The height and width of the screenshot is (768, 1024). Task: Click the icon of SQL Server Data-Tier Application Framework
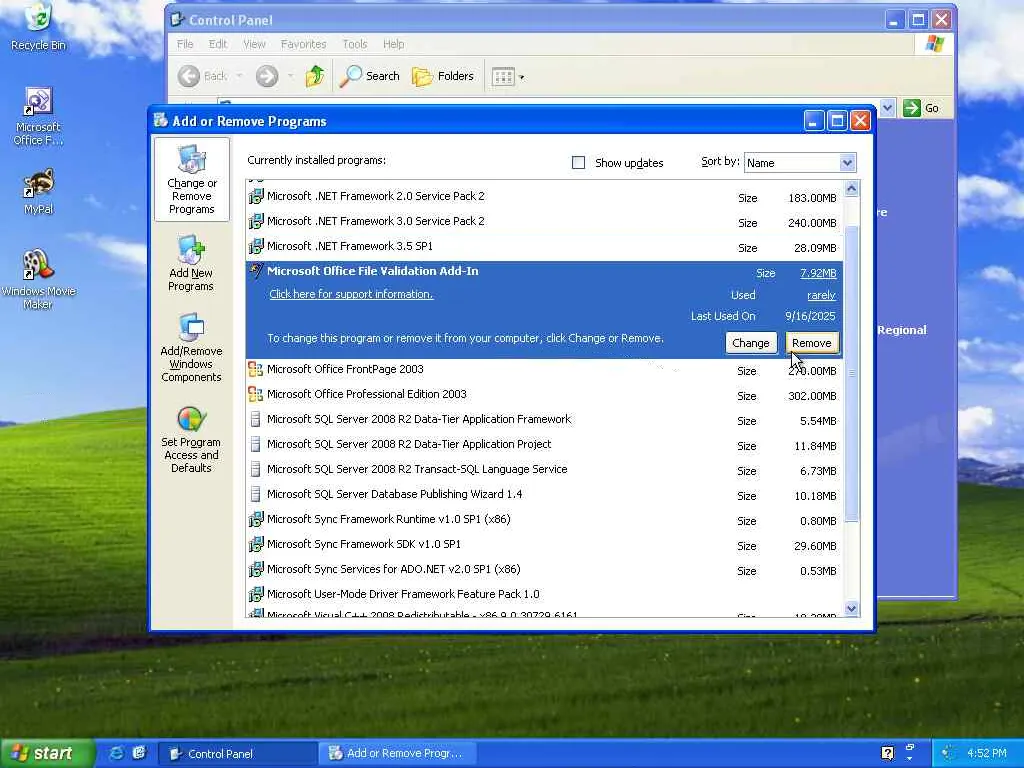[255, 419]
